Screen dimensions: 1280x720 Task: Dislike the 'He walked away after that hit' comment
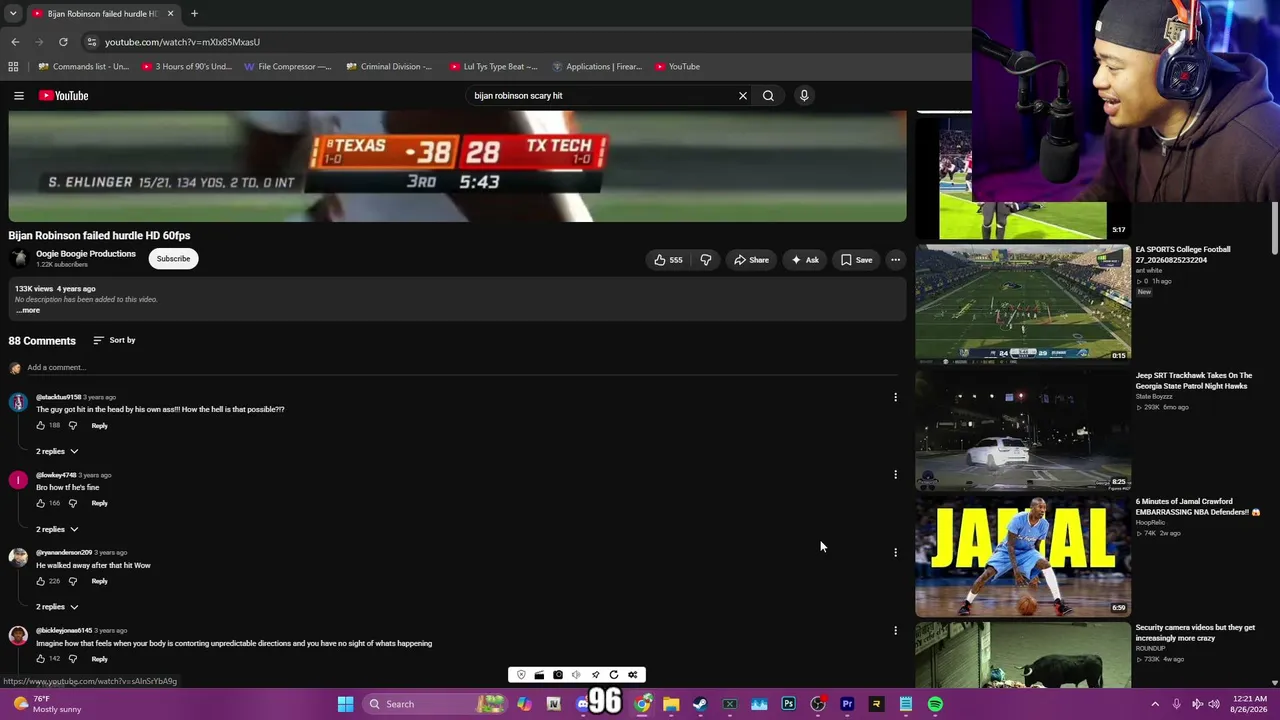[72, 581]
